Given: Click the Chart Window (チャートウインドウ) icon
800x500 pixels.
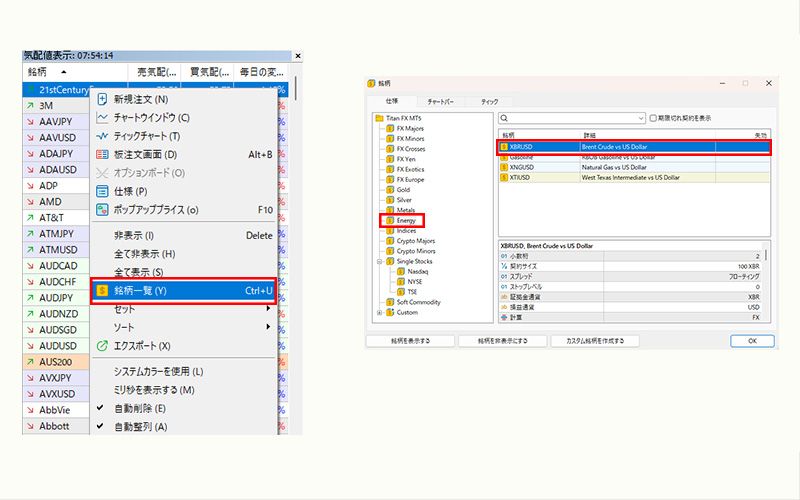Looking at the screenshot, I should pos(102,118).
